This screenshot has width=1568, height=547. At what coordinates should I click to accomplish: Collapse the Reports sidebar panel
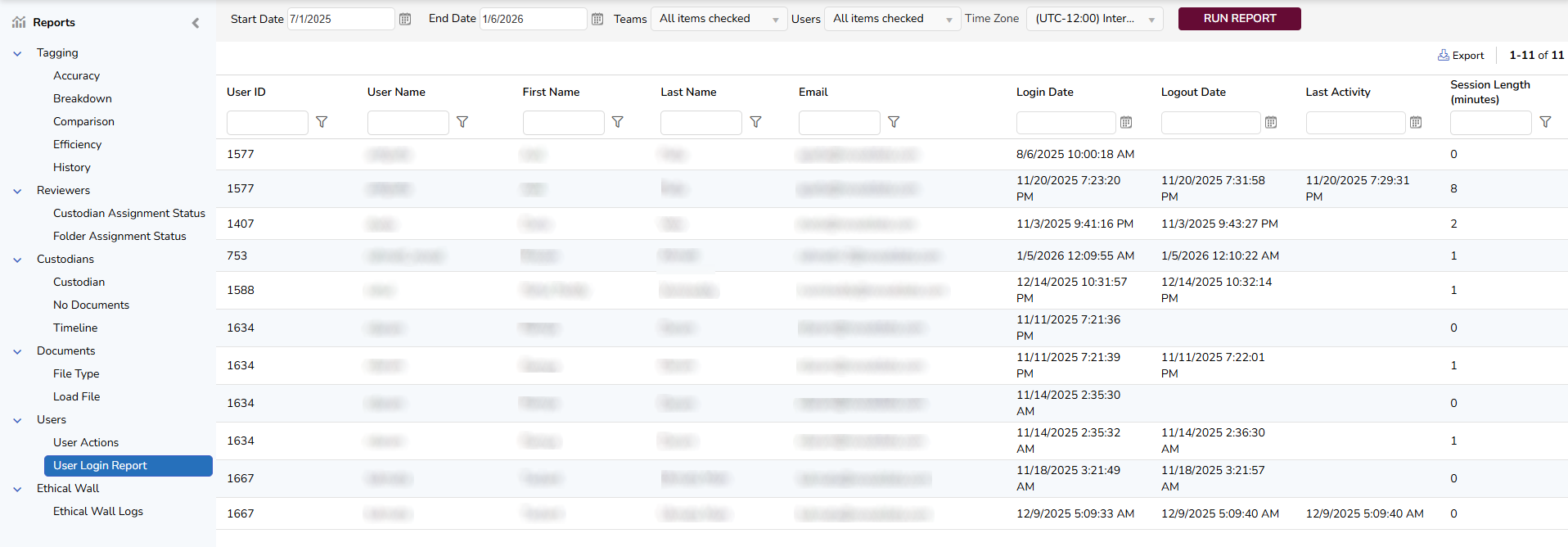point(196,23)
